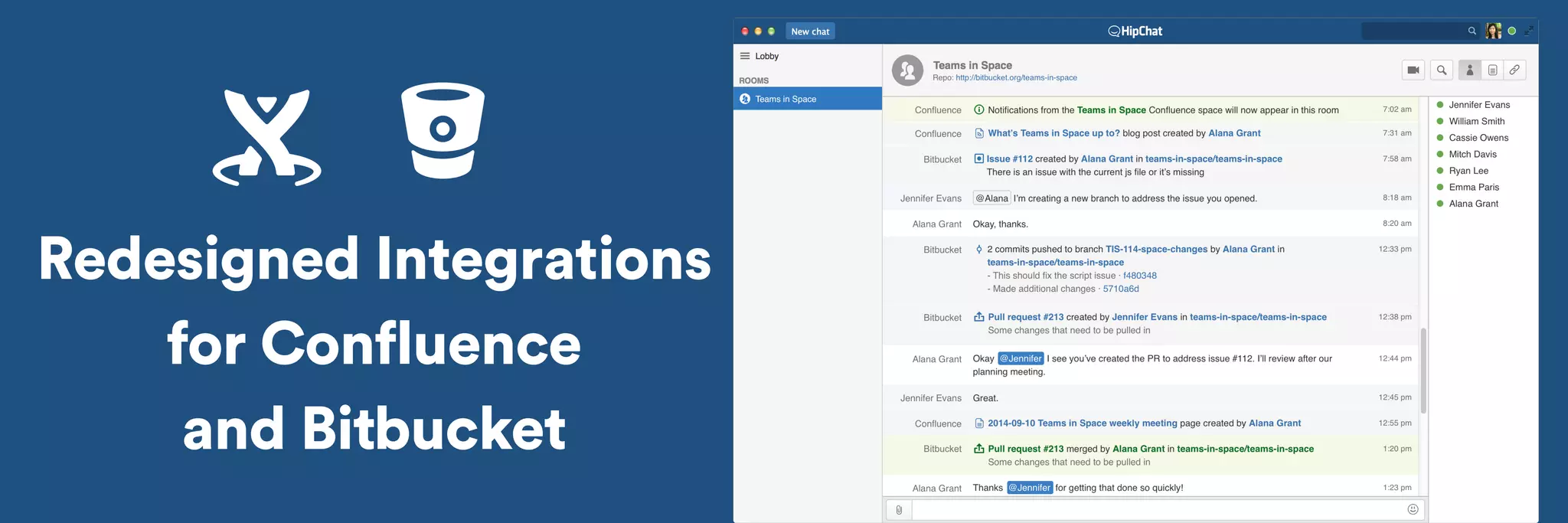Viewport: 1568px width, 523px height.
Task: Select Alana Grant in the member list
Action: pos(1473,204)
